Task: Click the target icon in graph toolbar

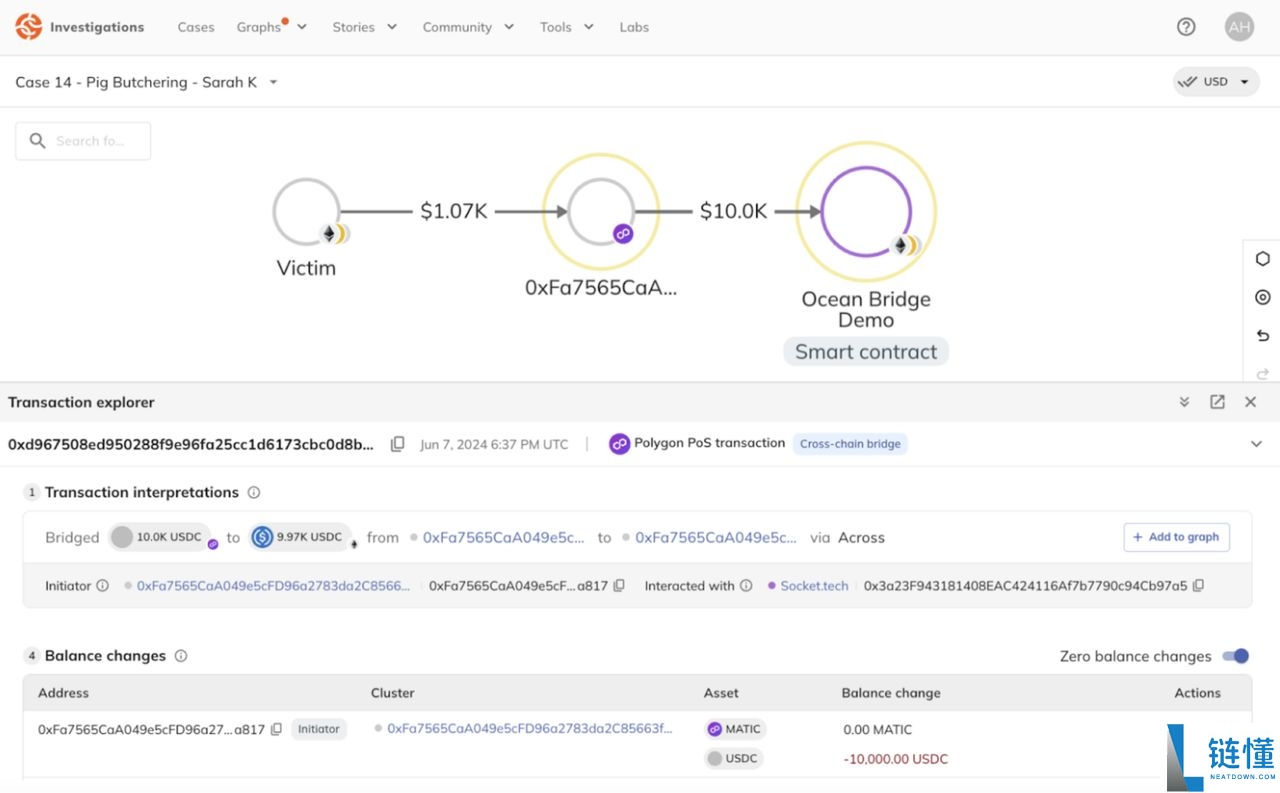Action: click(1262, 297)
